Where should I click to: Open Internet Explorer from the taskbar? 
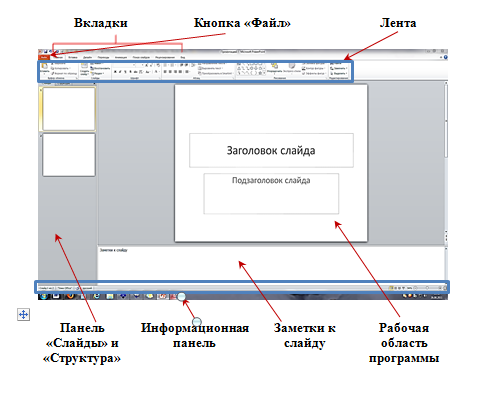(96, 296)
